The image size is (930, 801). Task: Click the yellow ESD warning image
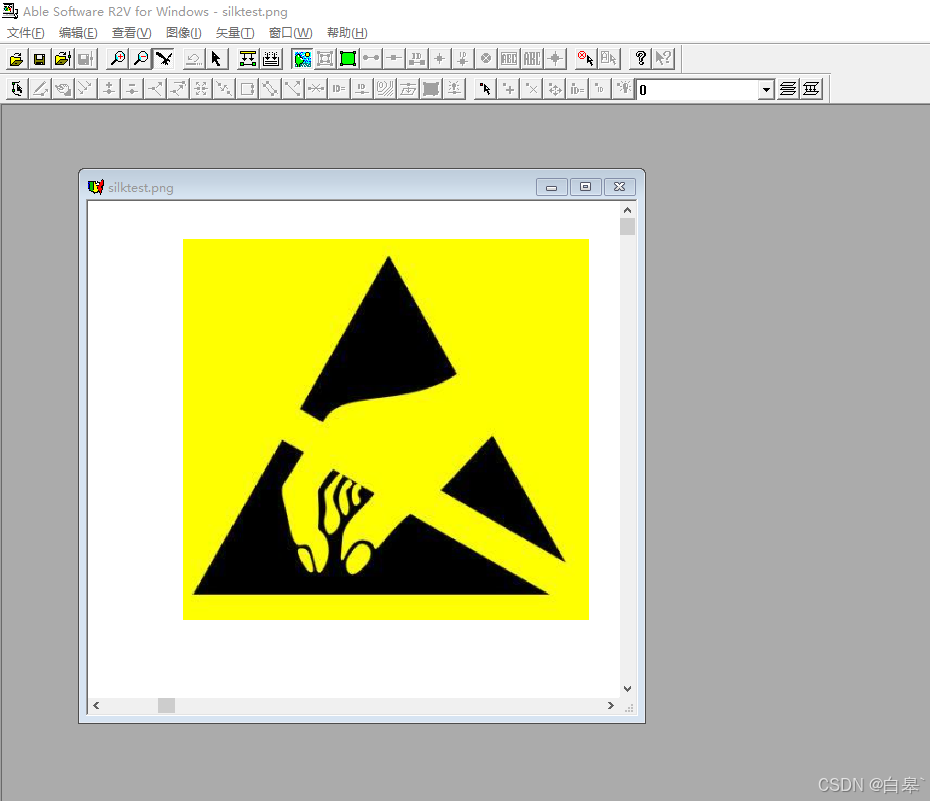coord(386,429)
